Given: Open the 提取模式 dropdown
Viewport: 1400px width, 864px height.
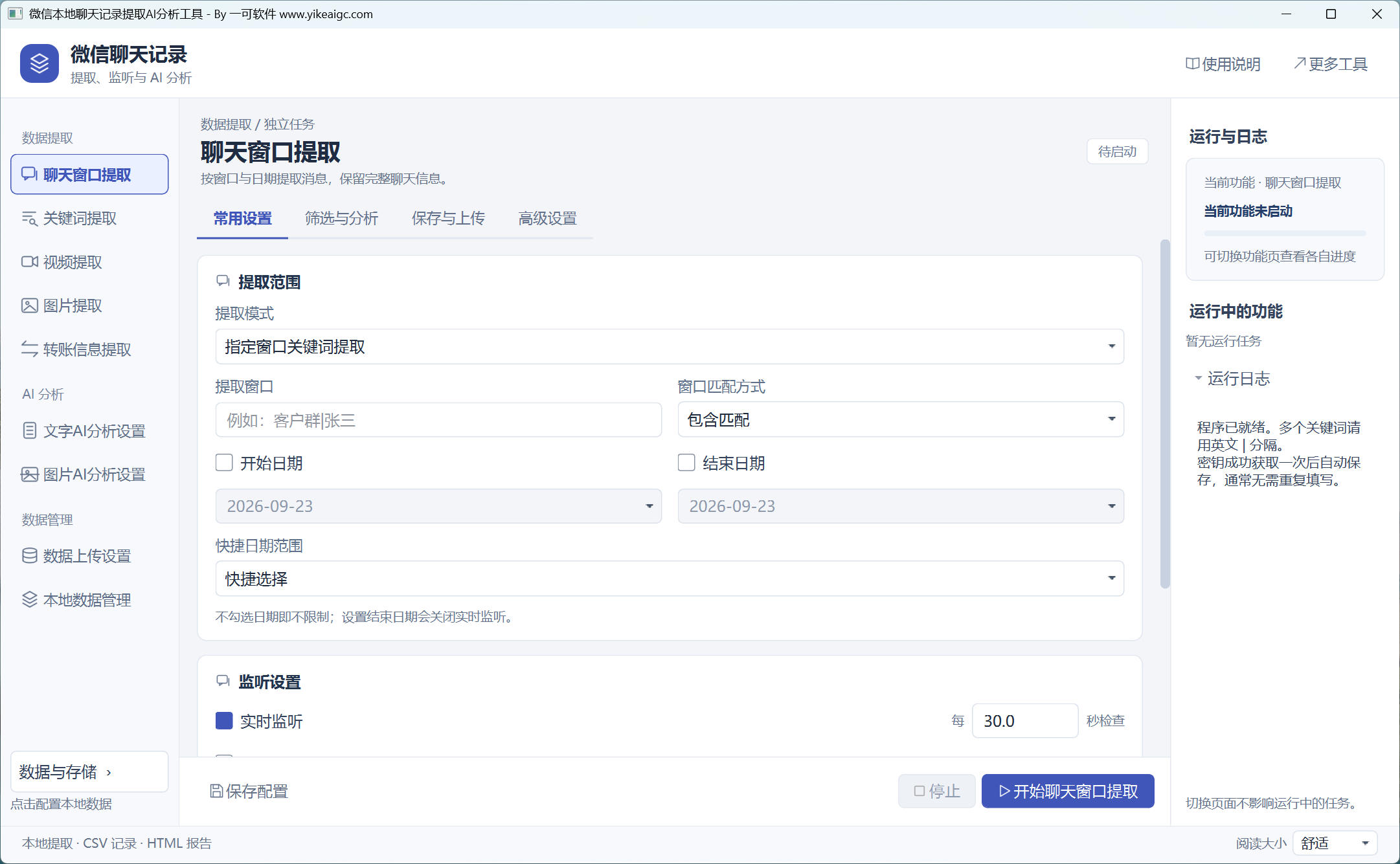Looking at the screenshot, I should tap(670, 346).
